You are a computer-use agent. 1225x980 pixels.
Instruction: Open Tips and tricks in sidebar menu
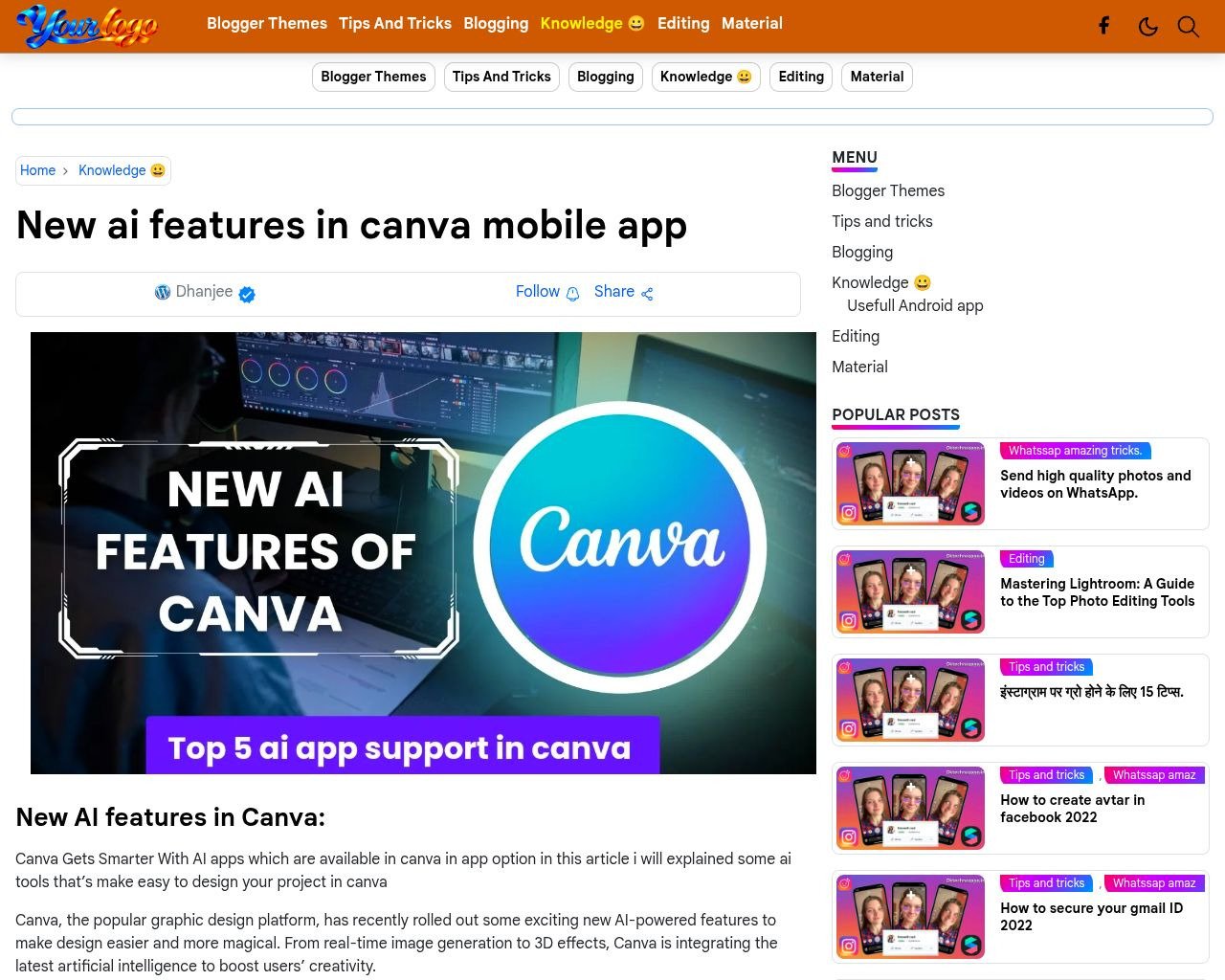[882, 221]
